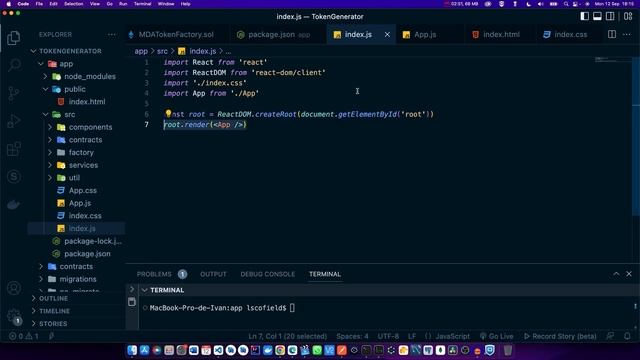
Task: Toggle the bottom panel layout icon
Action: pyautogui.click(x=597, y=16)
